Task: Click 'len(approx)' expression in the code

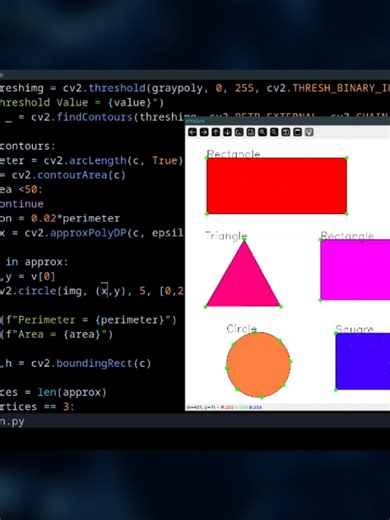Action: coord(72,392)
